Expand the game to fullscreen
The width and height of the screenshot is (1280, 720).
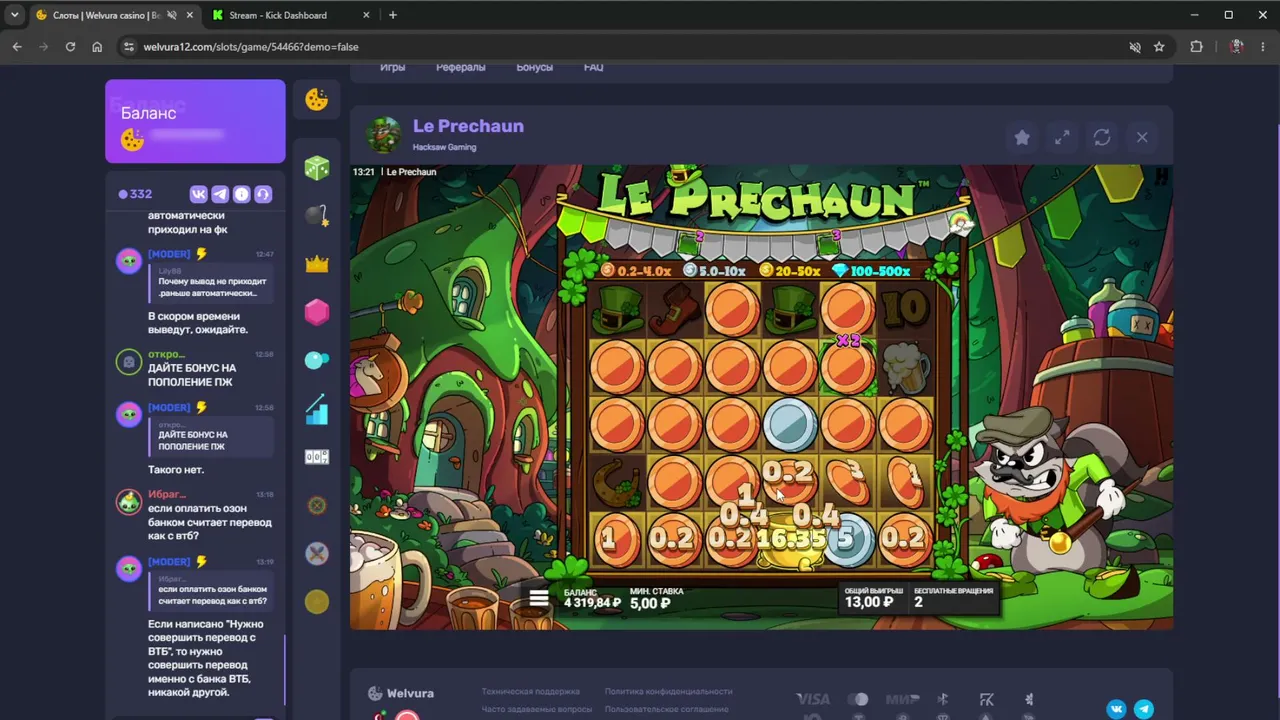coord(1062,137)
